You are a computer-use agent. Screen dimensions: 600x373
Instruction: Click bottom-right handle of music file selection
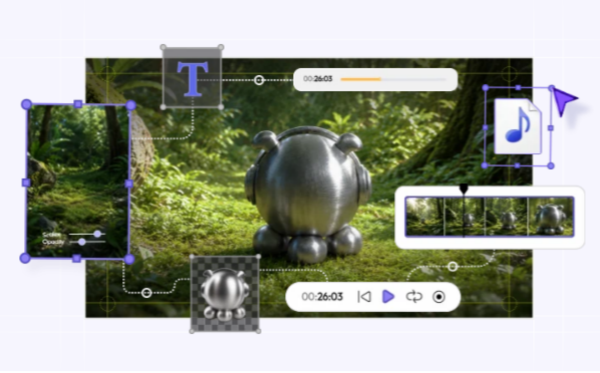click(551, 166)
